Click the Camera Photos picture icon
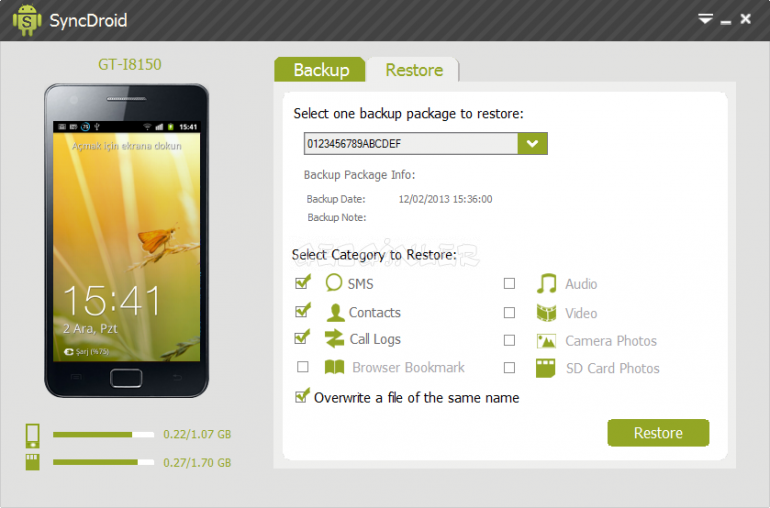 click(546, 341)
